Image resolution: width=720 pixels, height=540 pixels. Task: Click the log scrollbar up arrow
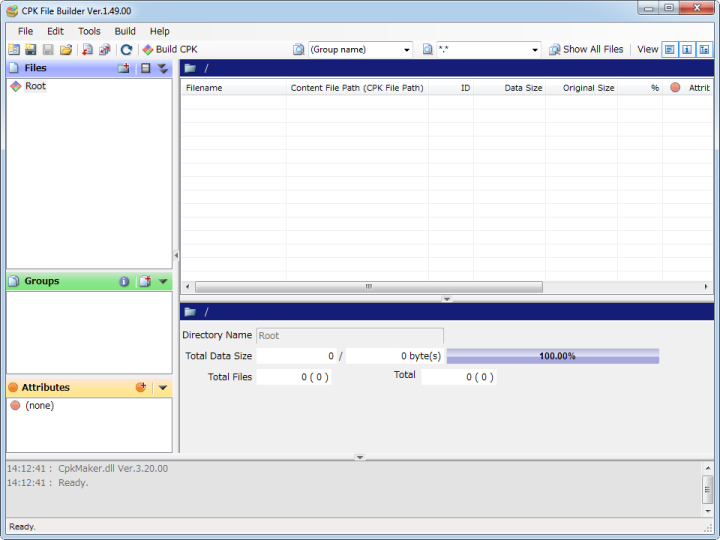tap(708, 468)
